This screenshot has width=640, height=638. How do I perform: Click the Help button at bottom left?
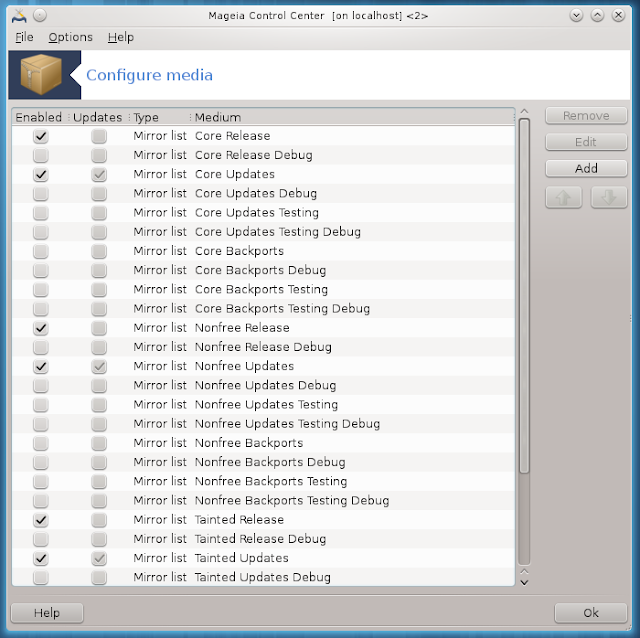pyautogui.click(x=47, y=613)
